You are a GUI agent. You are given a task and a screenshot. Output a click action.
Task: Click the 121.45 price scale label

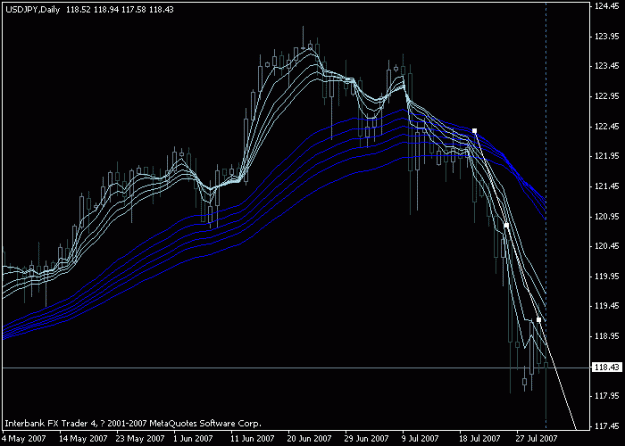(x=606, y=187)
